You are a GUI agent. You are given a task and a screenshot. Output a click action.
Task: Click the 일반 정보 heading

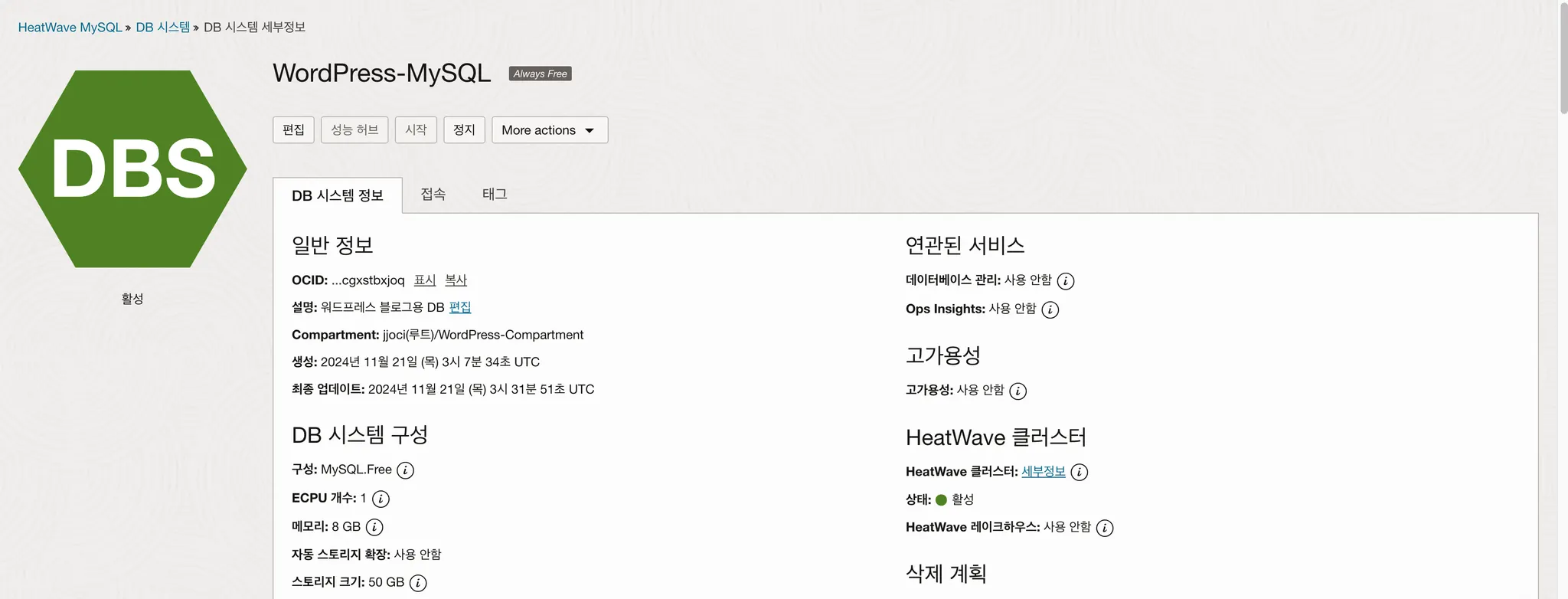pyautogui.click(x=332, y=245)
